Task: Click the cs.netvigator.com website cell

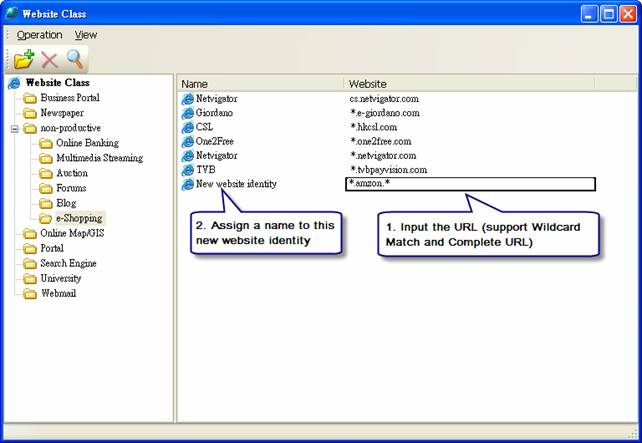Action: 384,99
